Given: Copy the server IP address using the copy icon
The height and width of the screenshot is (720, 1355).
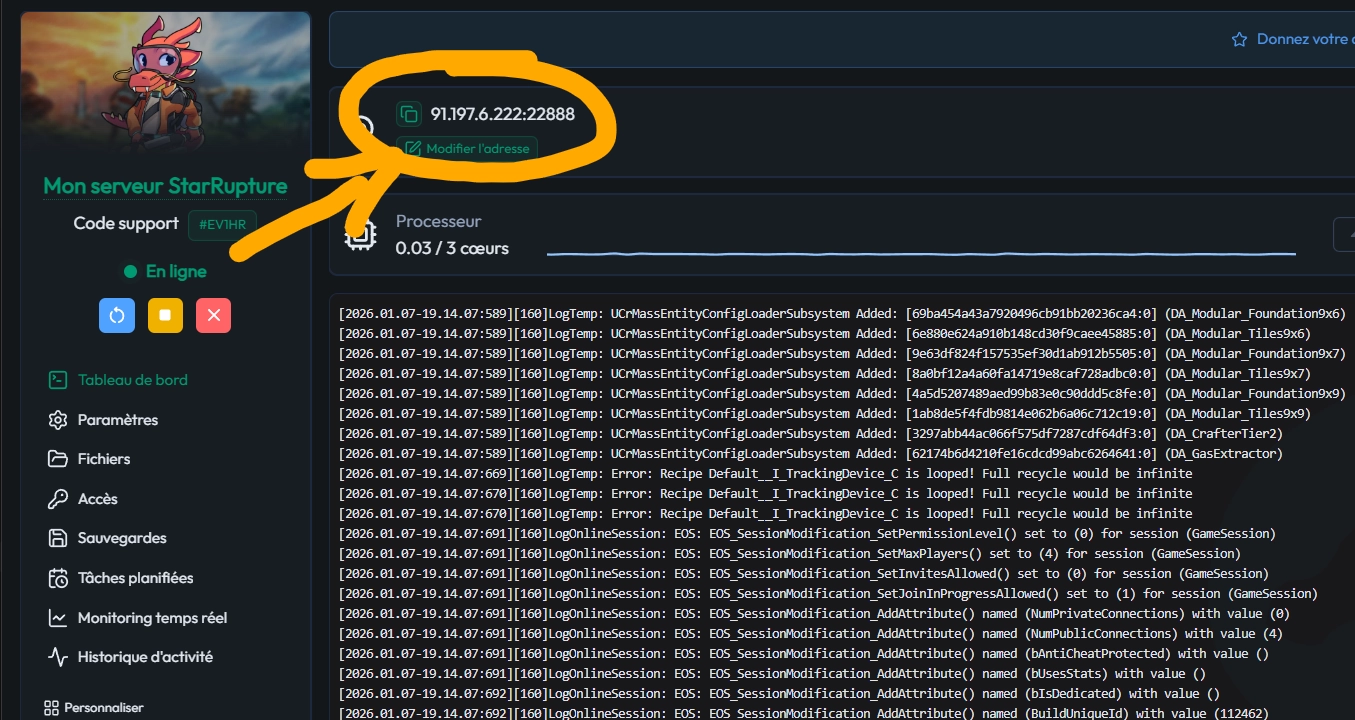Looking at the screenshot, I should tap(411, 114).
